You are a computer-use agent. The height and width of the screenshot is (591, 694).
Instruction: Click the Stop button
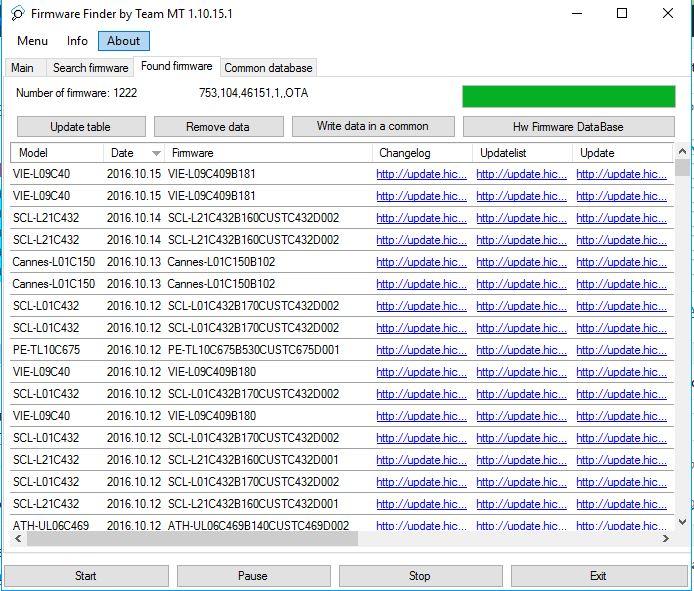tap(420, 576)
